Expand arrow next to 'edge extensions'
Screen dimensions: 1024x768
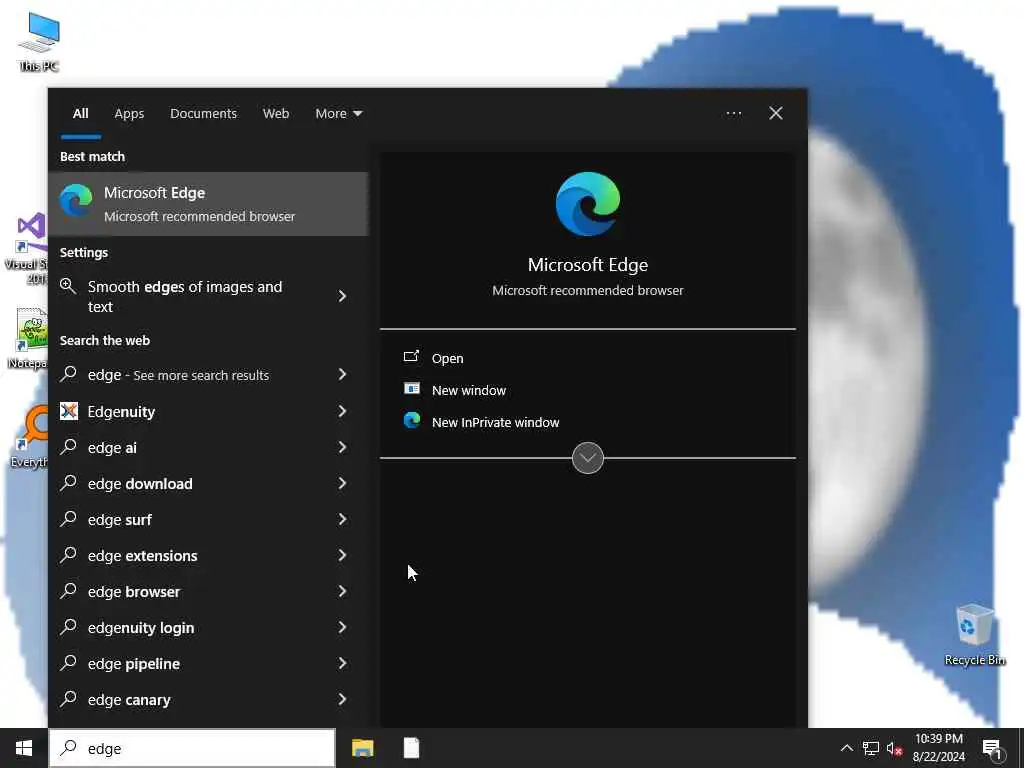pos(342,555)
